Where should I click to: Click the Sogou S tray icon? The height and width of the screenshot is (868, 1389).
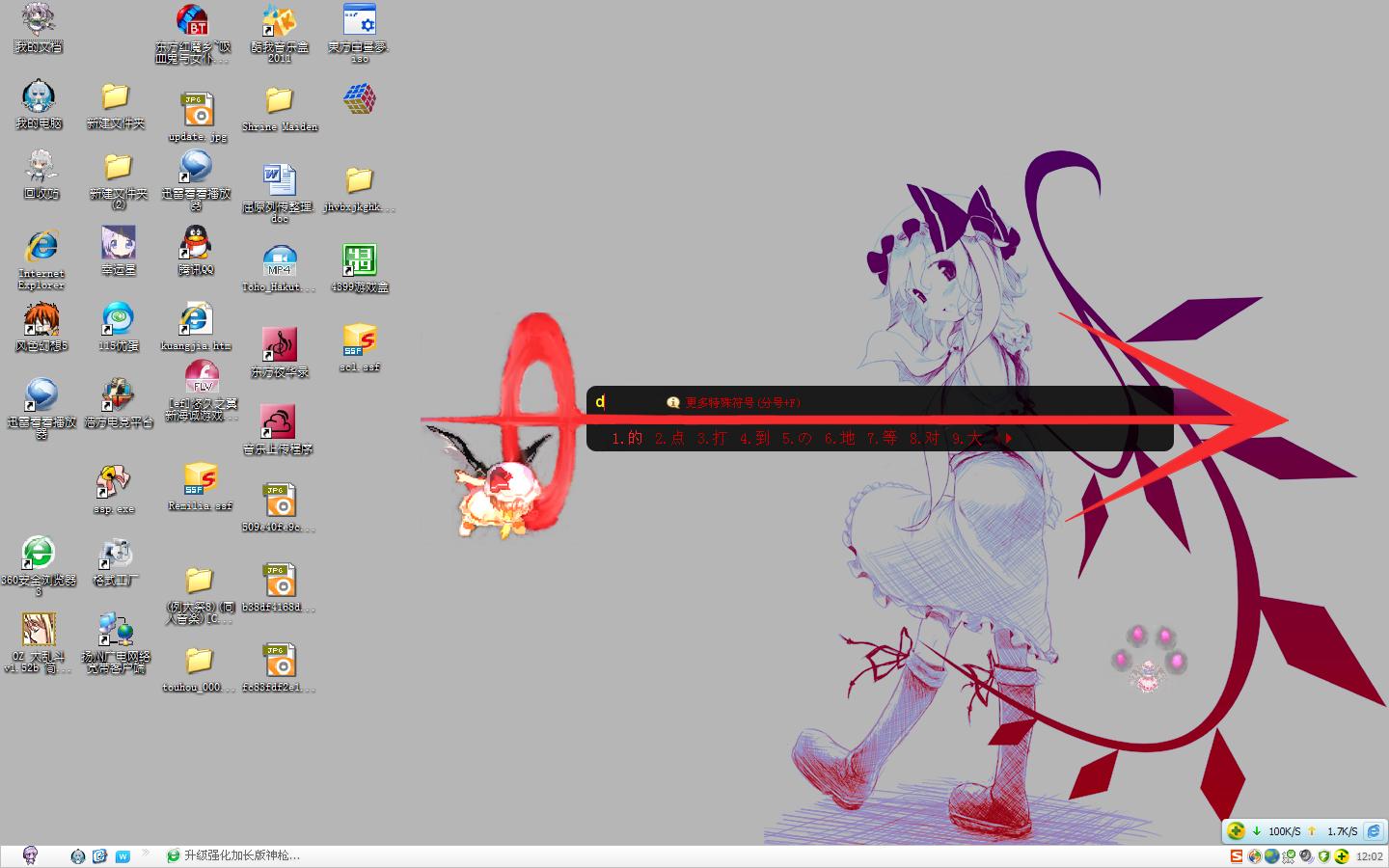(x=1237, y=856)
